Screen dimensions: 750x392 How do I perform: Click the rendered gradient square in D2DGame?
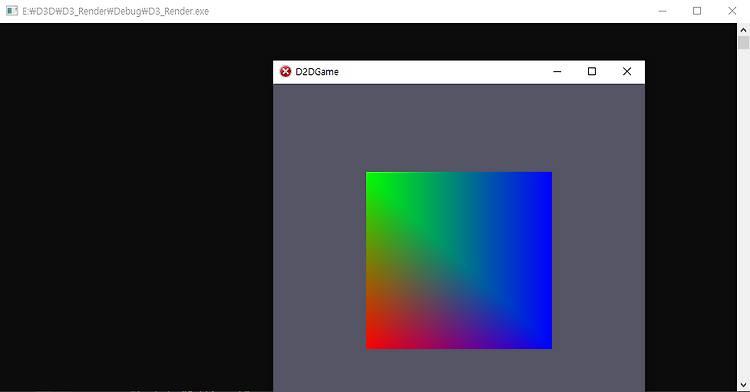click(x=459, y=261)
